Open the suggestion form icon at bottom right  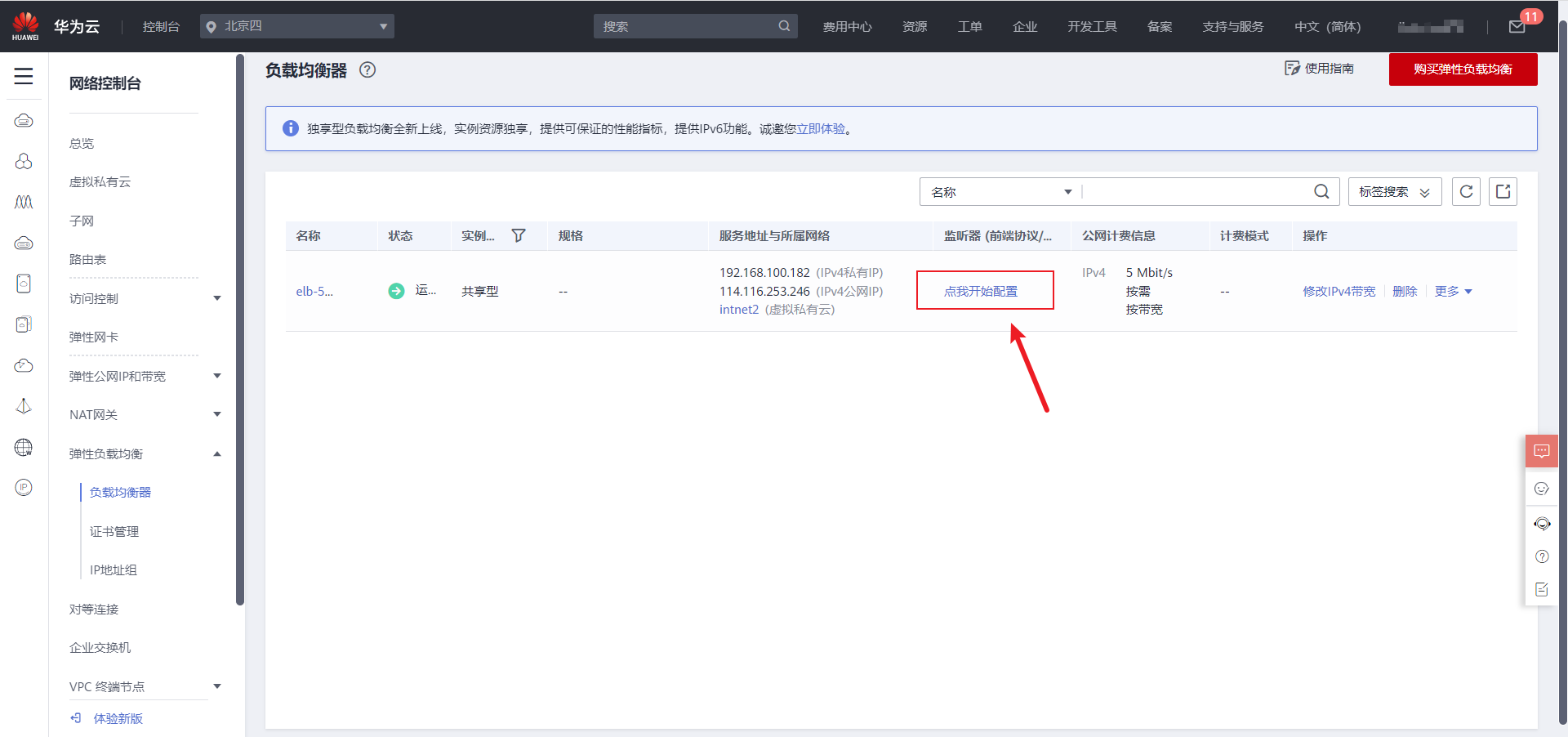coord(1542,589)
